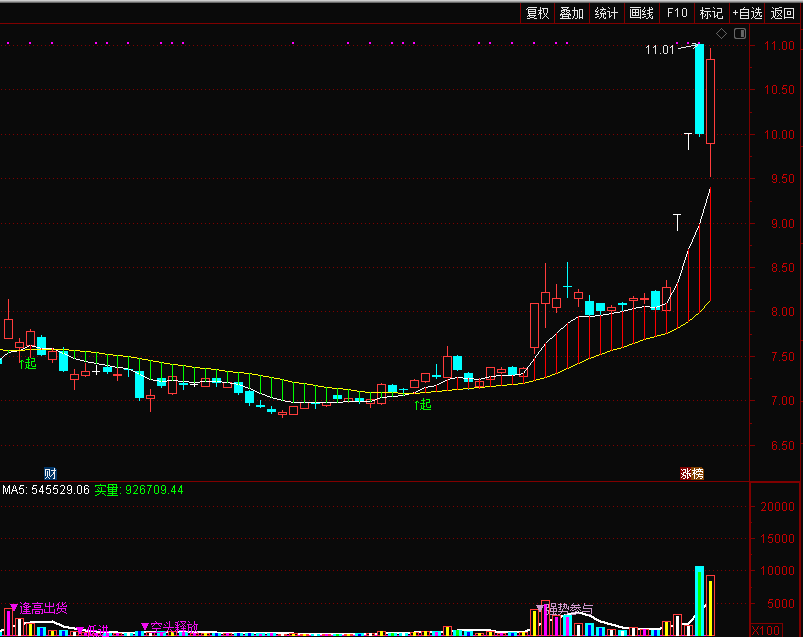Click the 9.00 price axis label

pyautogui.click(x=783, y=224)
